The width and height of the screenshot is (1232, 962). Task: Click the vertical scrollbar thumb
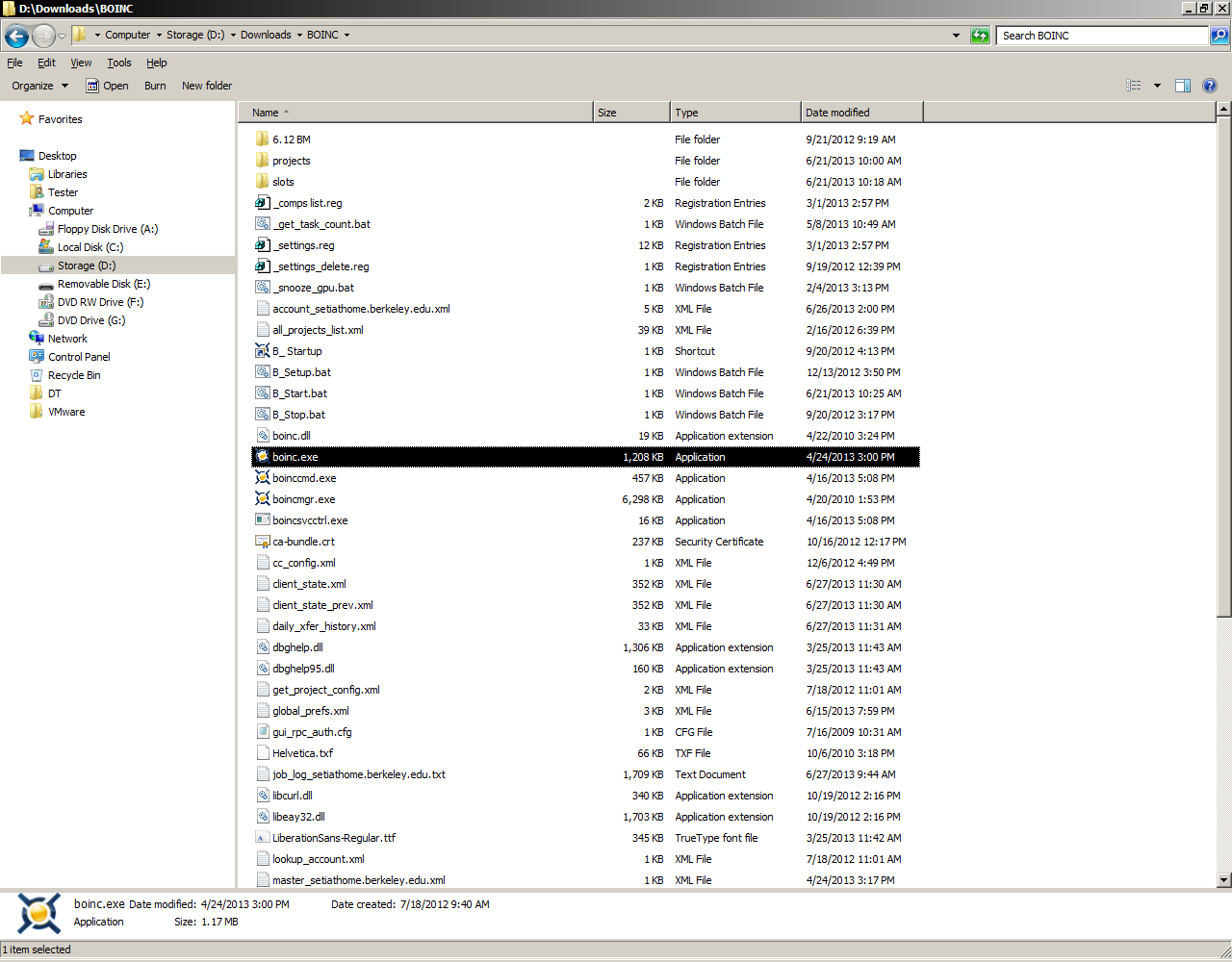click(x=1223, y=367)
